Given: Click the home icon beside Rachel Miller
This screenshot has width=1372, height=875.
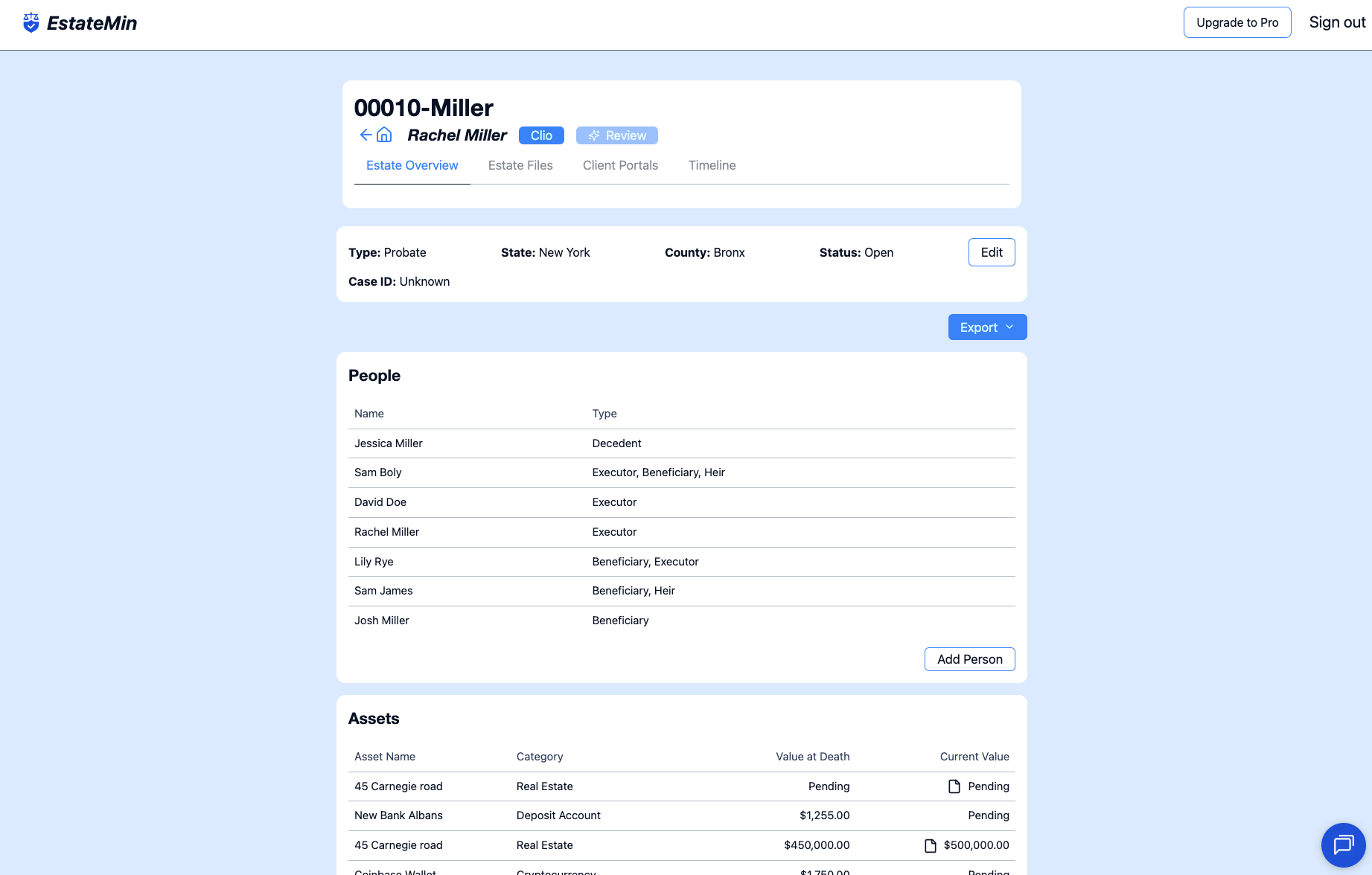Looking at the screenshot, I should click(x=384, y=135).
